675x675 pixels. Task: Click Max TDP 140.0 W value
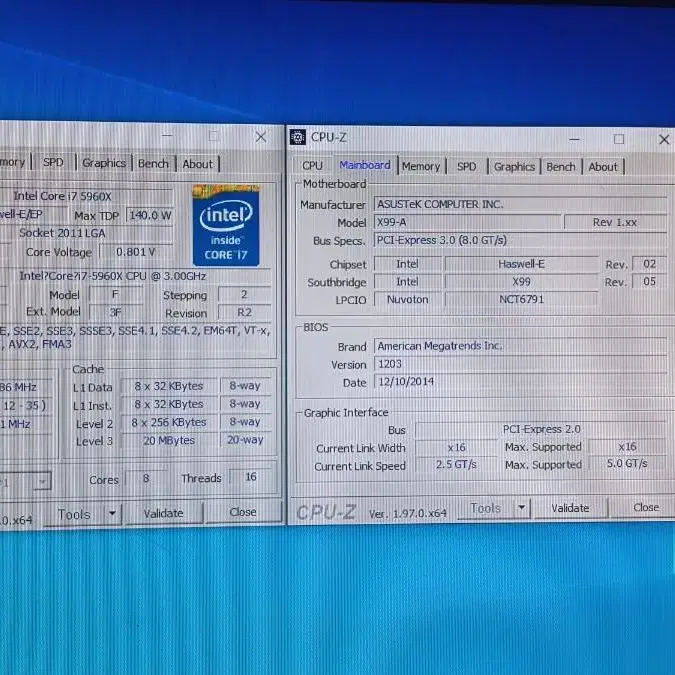pyautogui.click(x=149, y=215)
